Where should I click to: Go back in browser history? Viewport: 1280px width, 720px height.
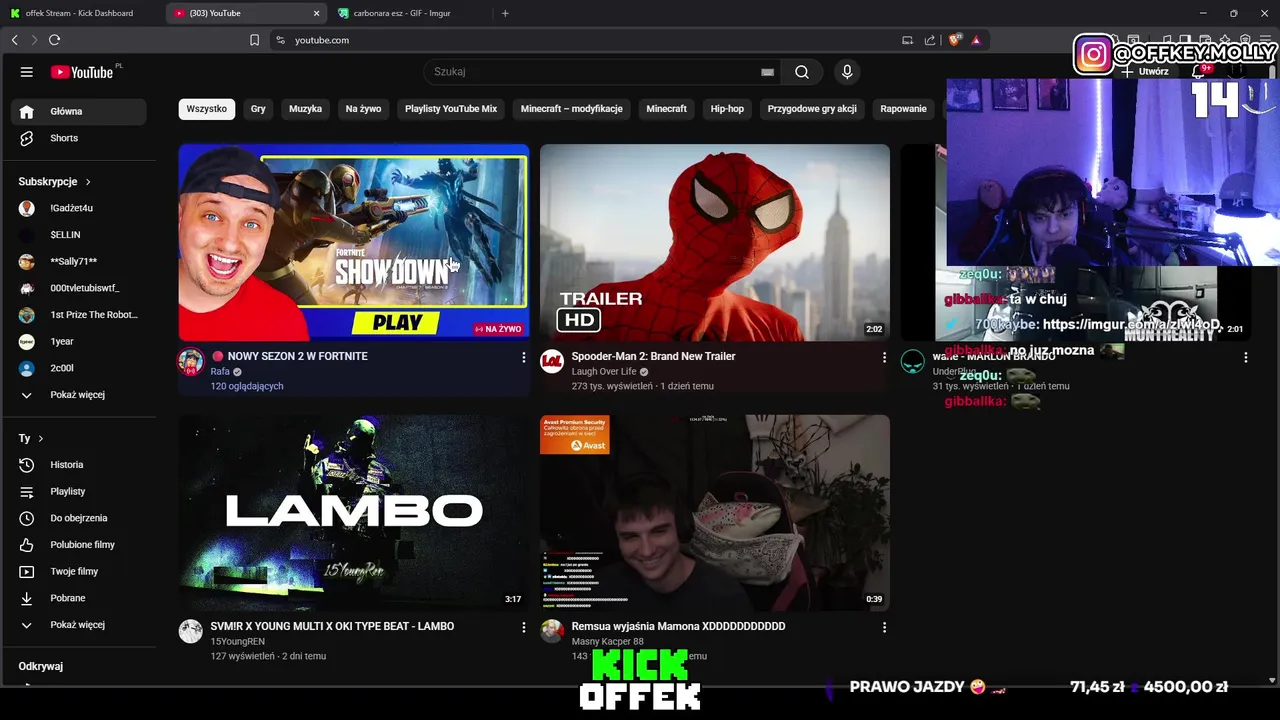click(x=14, y=40)
